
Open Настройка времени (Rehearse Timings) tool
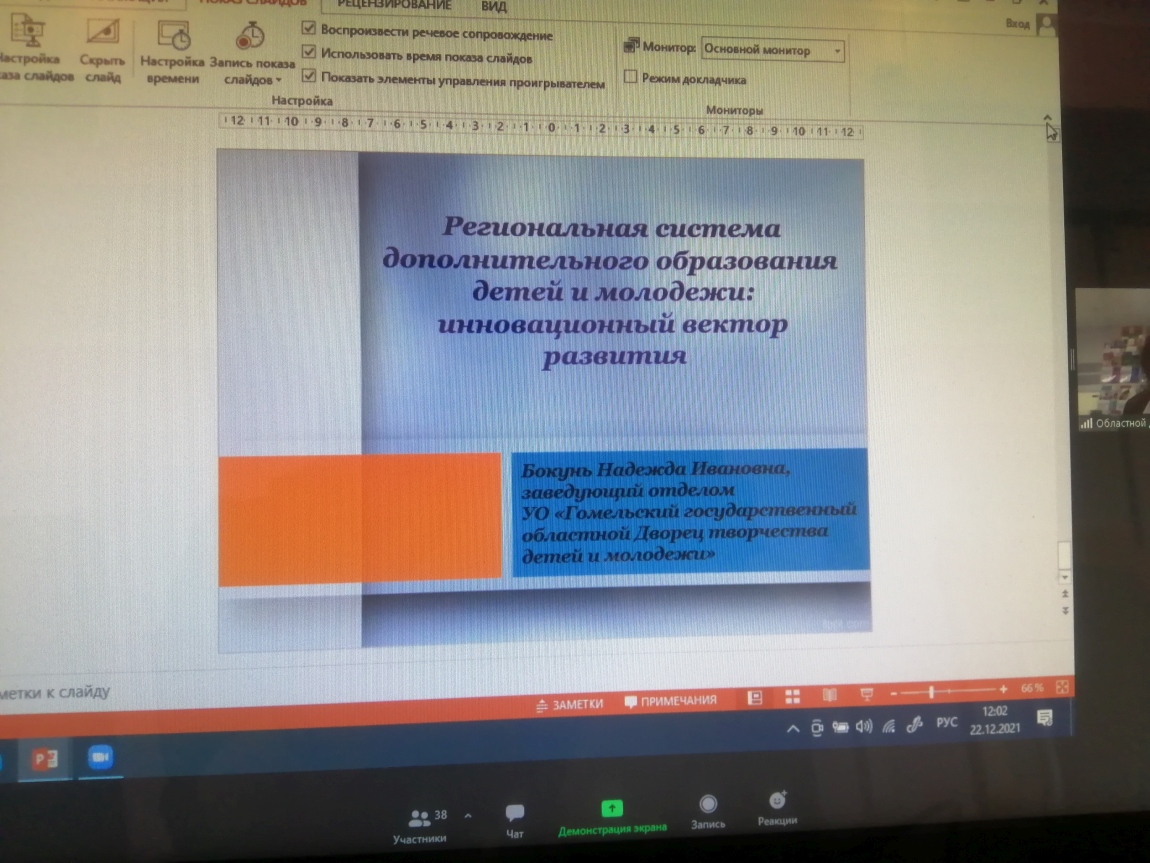coord(173,40)
